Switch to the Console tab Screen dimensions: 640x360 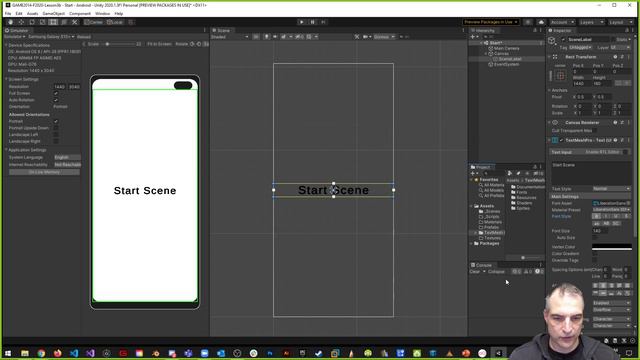[482, 265]
